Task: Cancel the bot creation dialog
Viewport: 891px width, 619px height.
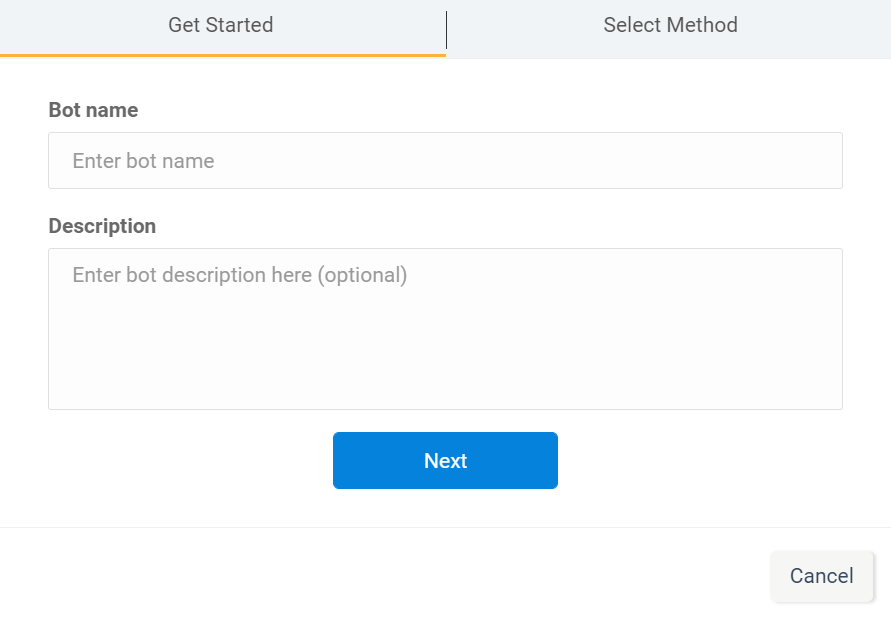Action: click(821, 576)
